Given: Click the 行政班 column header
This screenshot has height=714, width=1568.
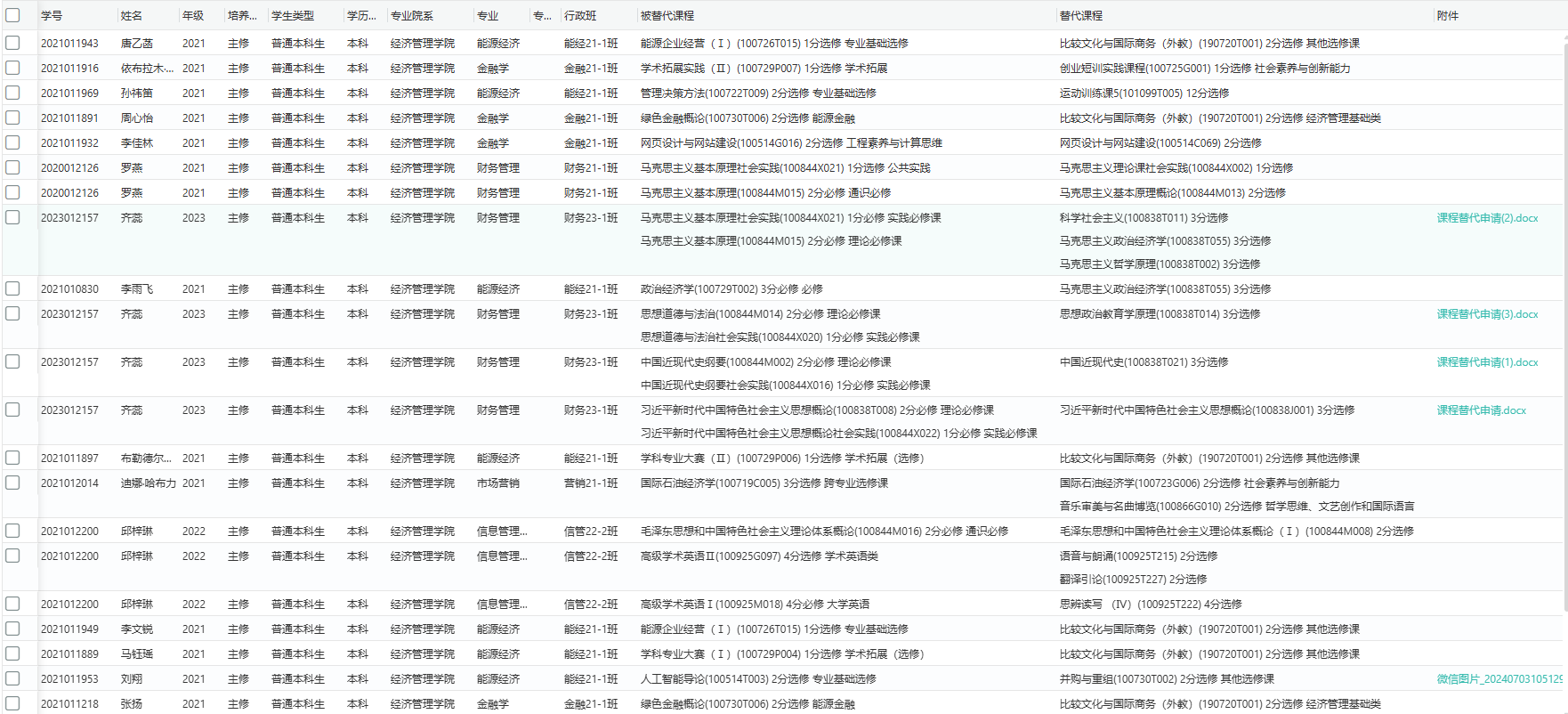Looking at the screenshot, I should [x=580, y=16].
